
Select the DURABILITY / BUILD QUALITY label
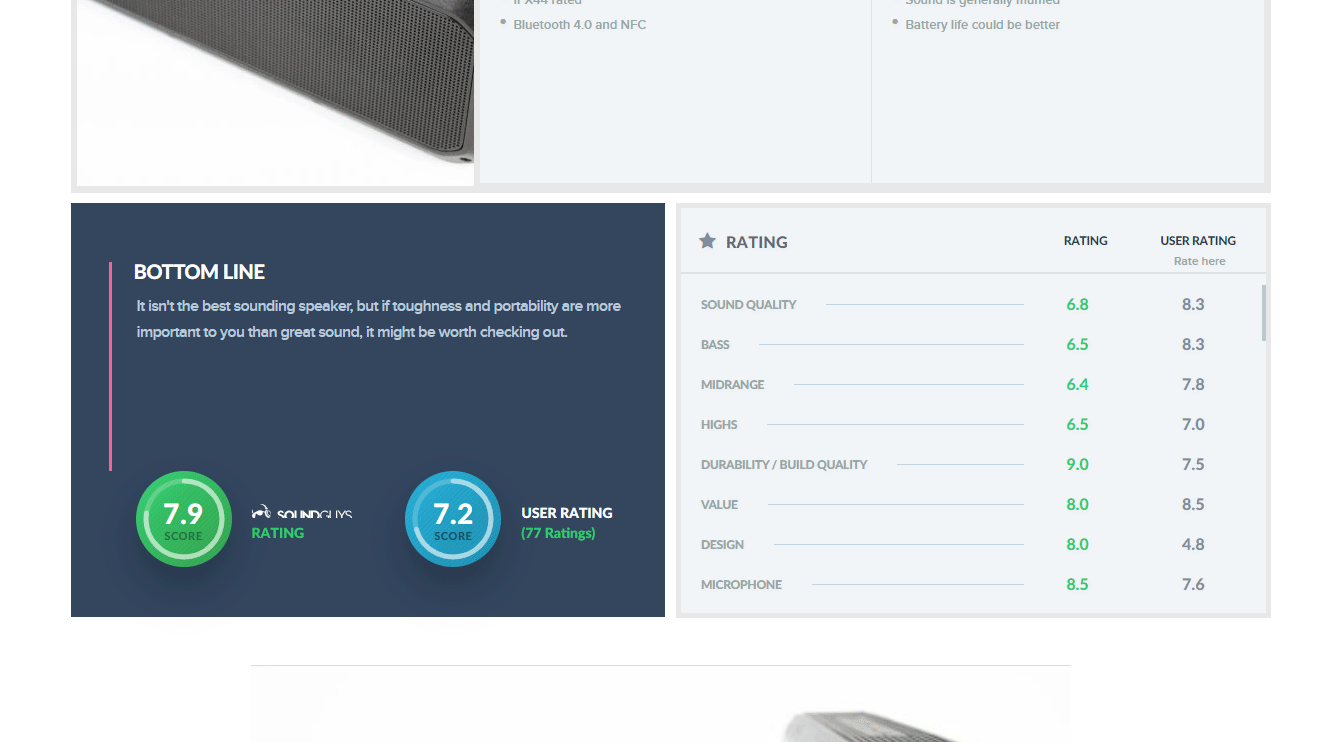(x=784, y=465)
